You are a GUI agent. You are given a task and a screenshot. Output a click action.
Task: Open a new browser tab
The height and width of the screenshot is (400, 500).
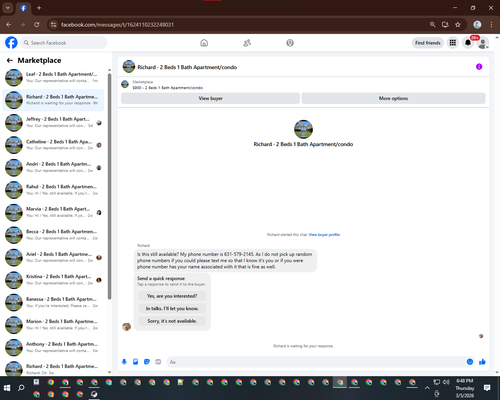(x=39, y=8)
